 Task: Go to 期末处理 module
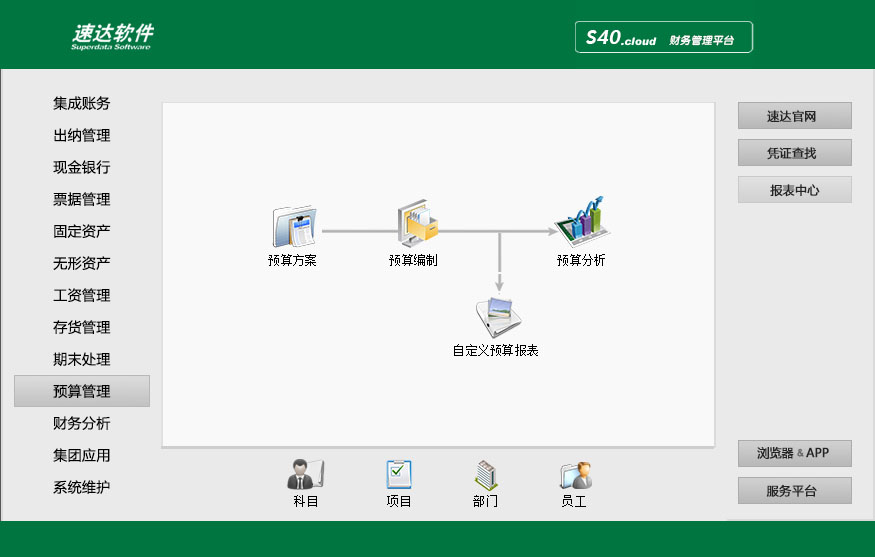81,359
